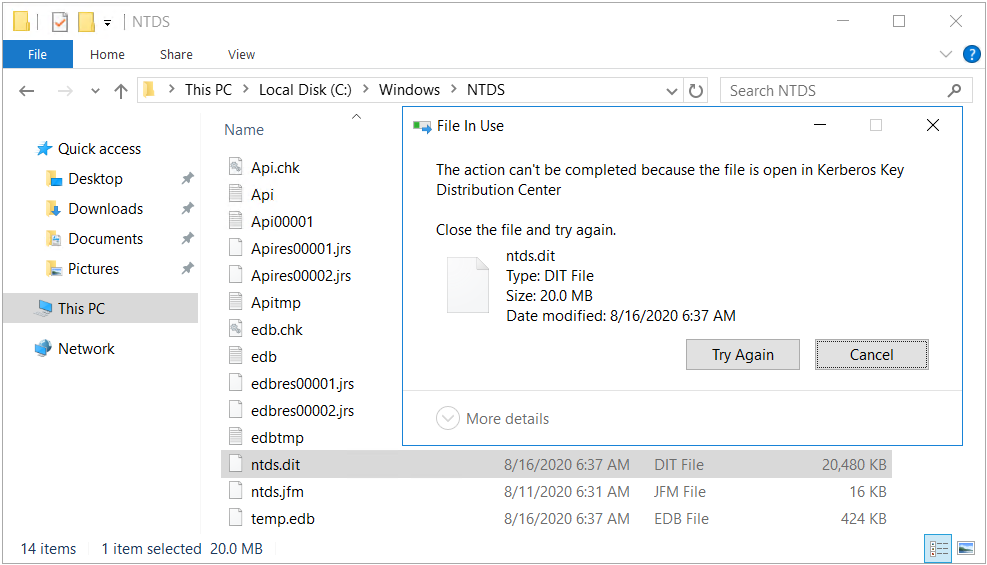Open the address bar history dropdown
The height and width of the screenshot is (565, 987).
click(672, 91)
